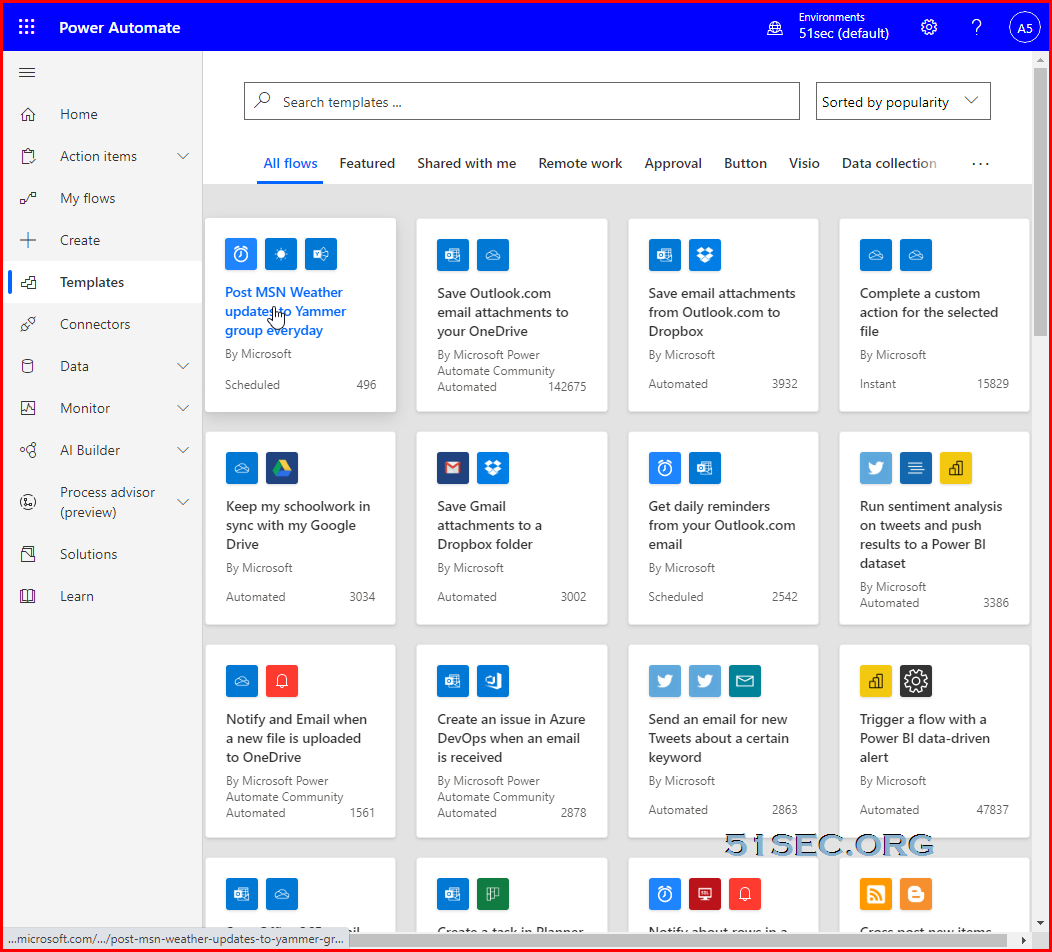Viewport: 1052px width, 952px height.
Task: Click the Planner icon on bottom row card
Action: [x=493, y=894]
